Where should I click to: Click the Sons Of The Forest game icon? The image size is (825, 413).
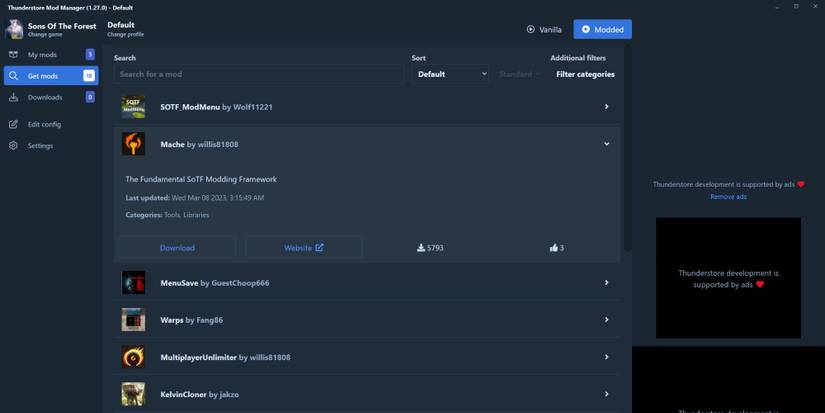point(14,29)
